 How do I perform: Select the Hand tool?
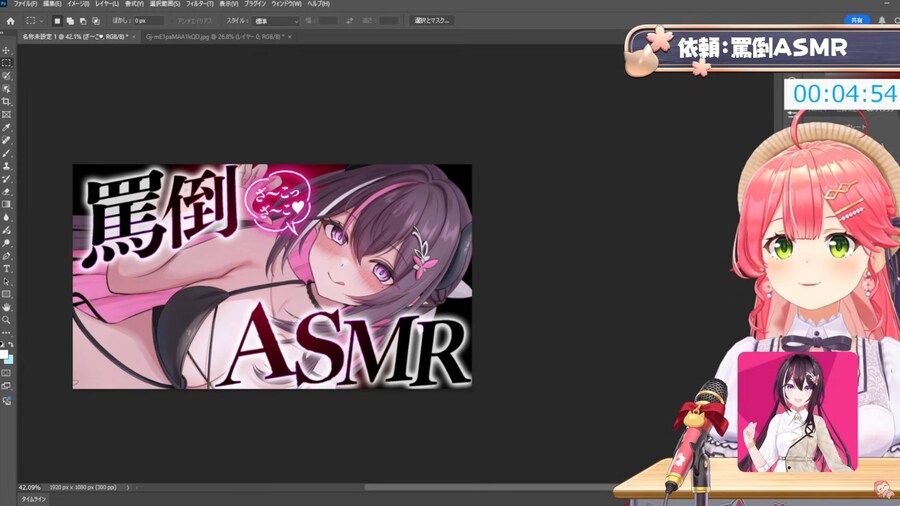point(6,308)
